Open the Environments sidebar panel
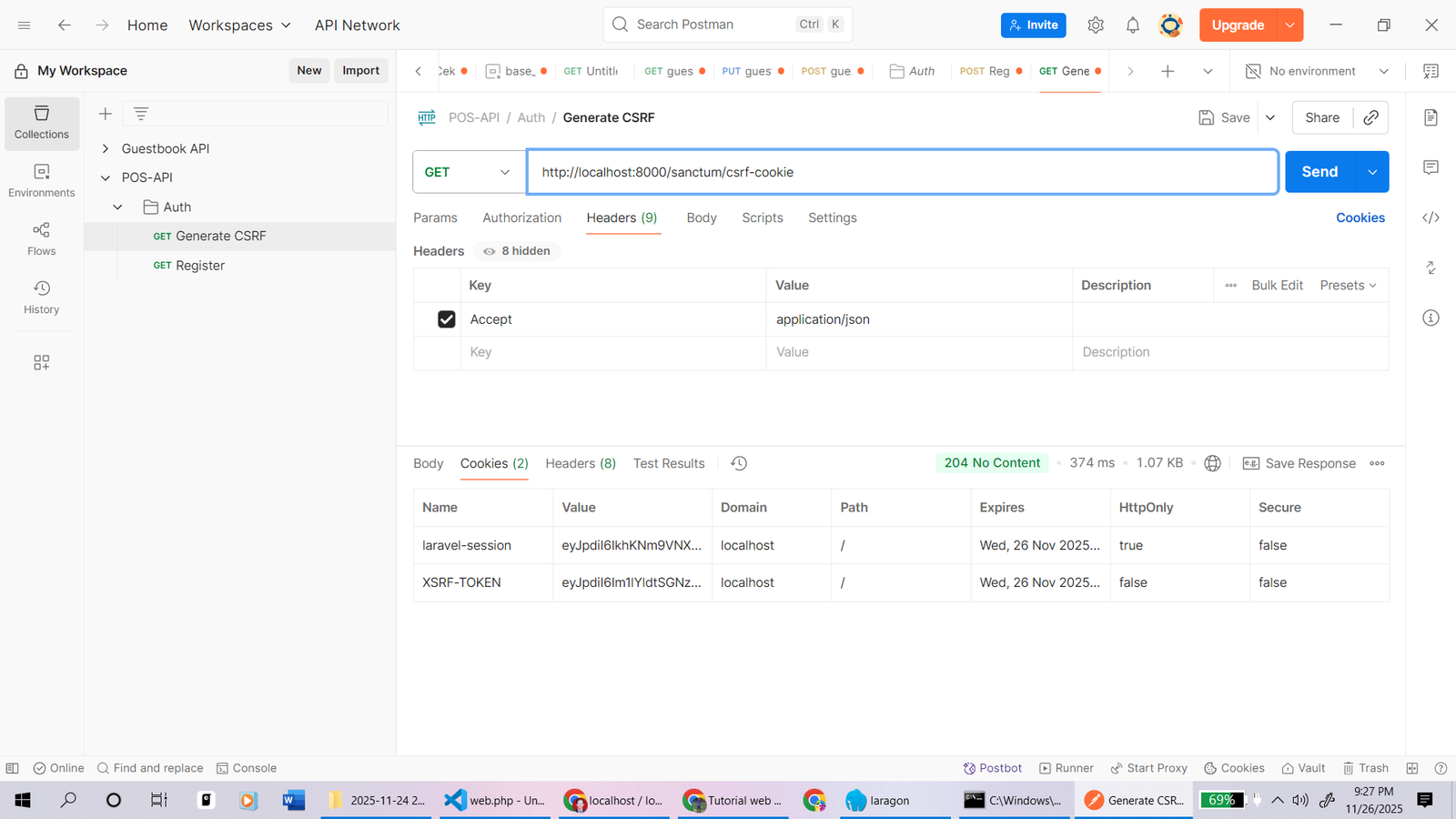 [41, 180]
